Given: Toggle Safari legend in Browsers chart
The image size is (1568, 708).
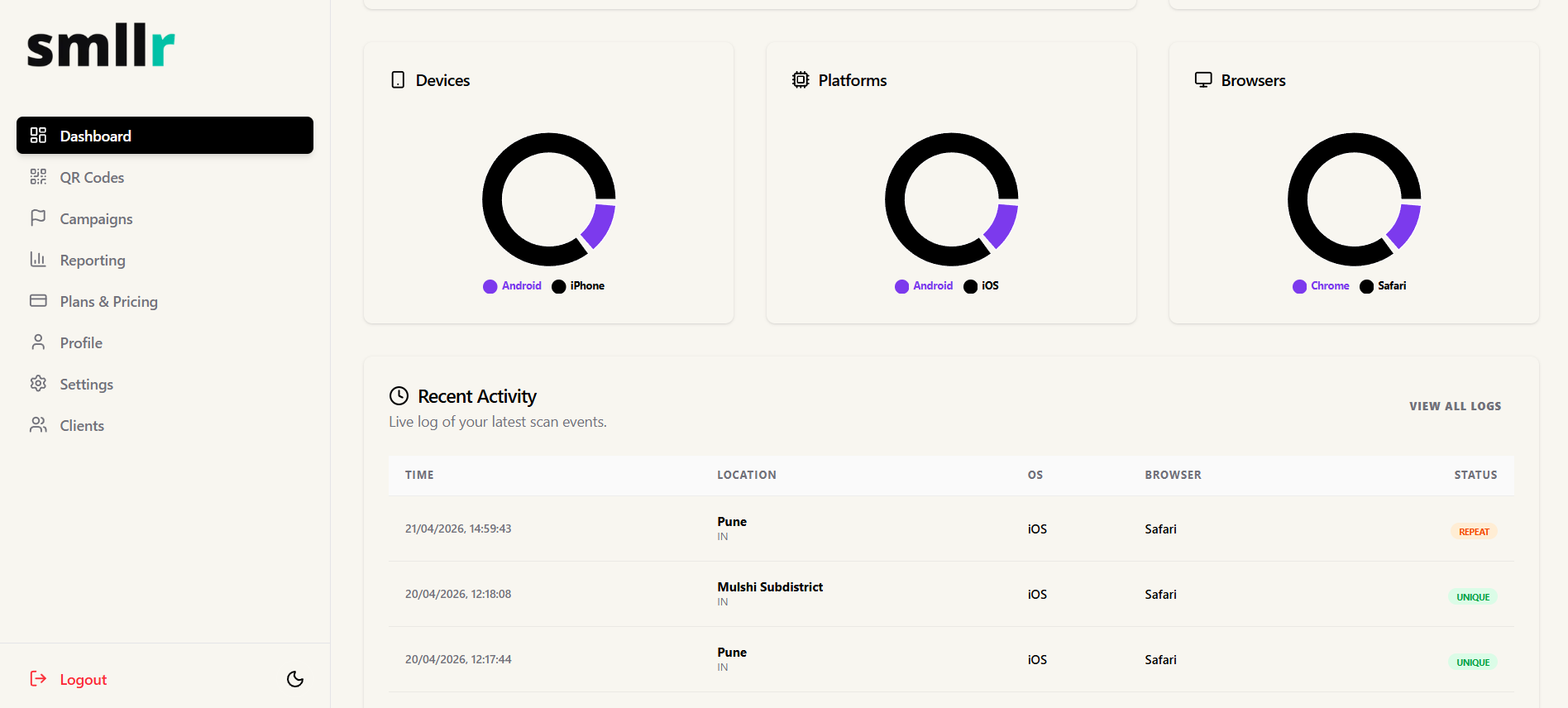Looking at the screenshot, I should (x=1383, y=285).
